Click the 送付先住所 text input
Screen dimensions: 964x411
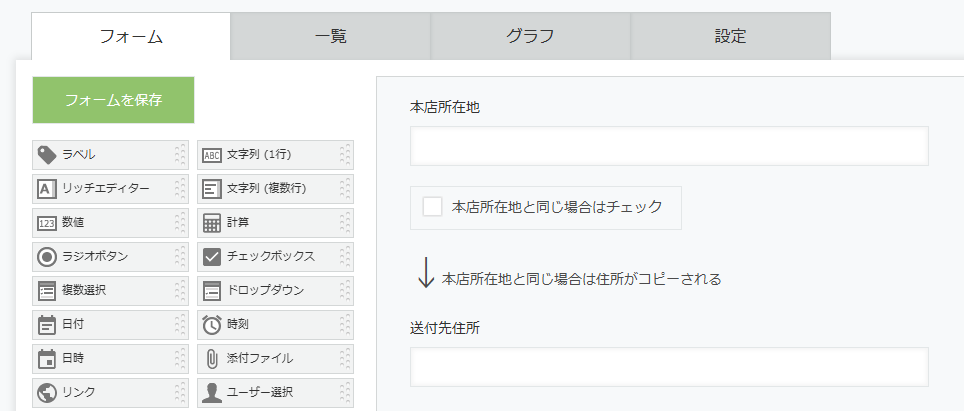click(670, 367)
